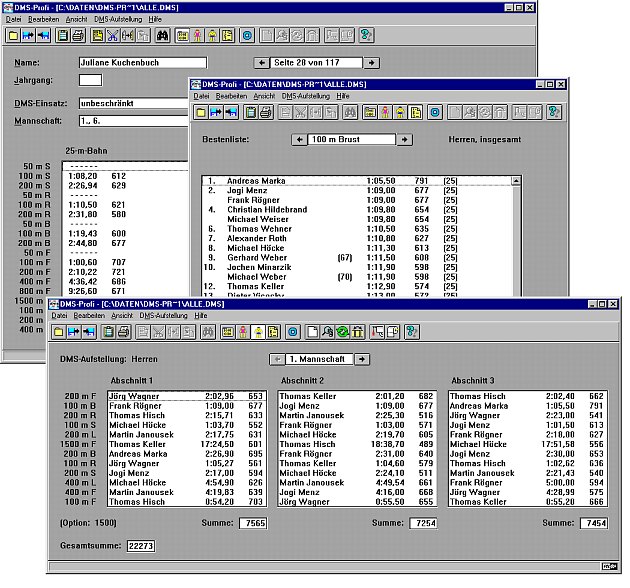This screenshot has width=630, height=588.
Task: Click the magnifier search icon in the front window toolbar
Action: 327,332
